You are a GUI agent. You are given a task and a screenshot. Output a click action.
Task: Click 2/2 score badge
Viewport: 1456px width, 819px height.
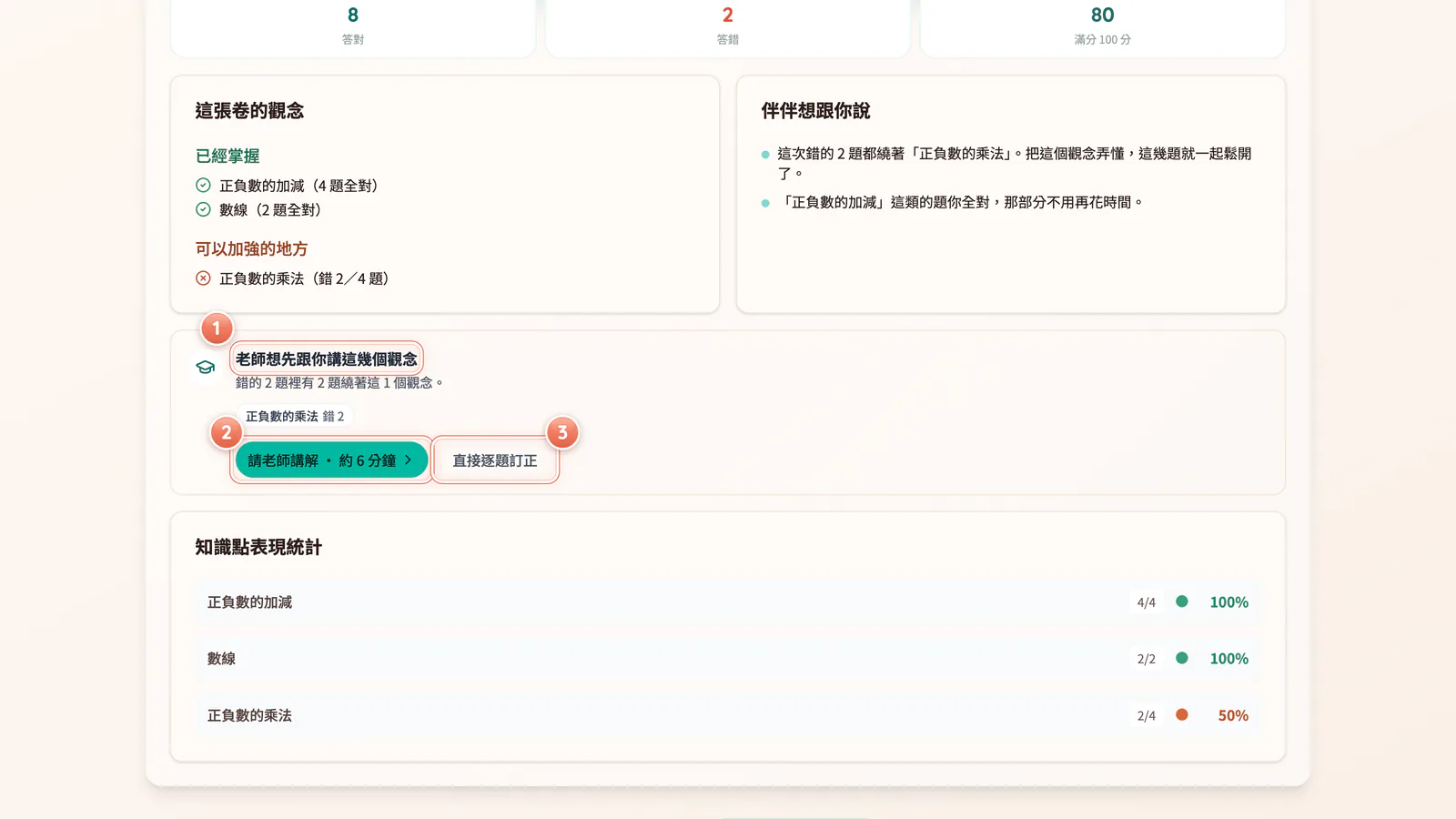coord(1147,659)
